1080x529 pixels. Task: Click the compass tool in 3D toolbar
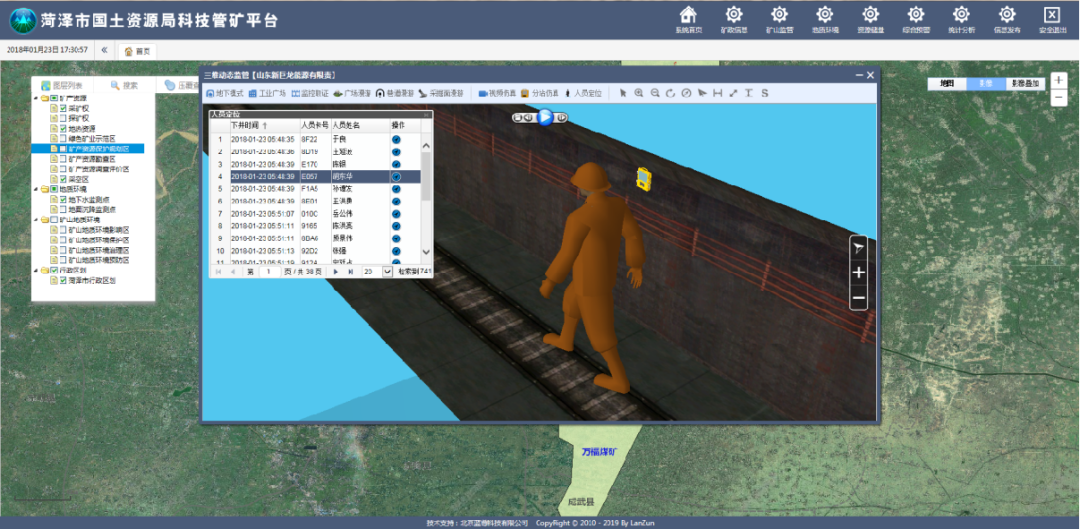coord(686,93)
